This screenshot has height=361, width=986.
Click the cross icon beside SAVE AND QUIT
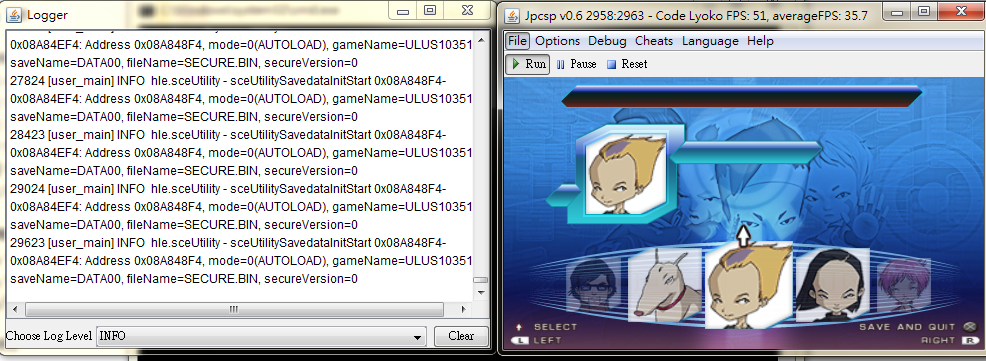(970, 326)
